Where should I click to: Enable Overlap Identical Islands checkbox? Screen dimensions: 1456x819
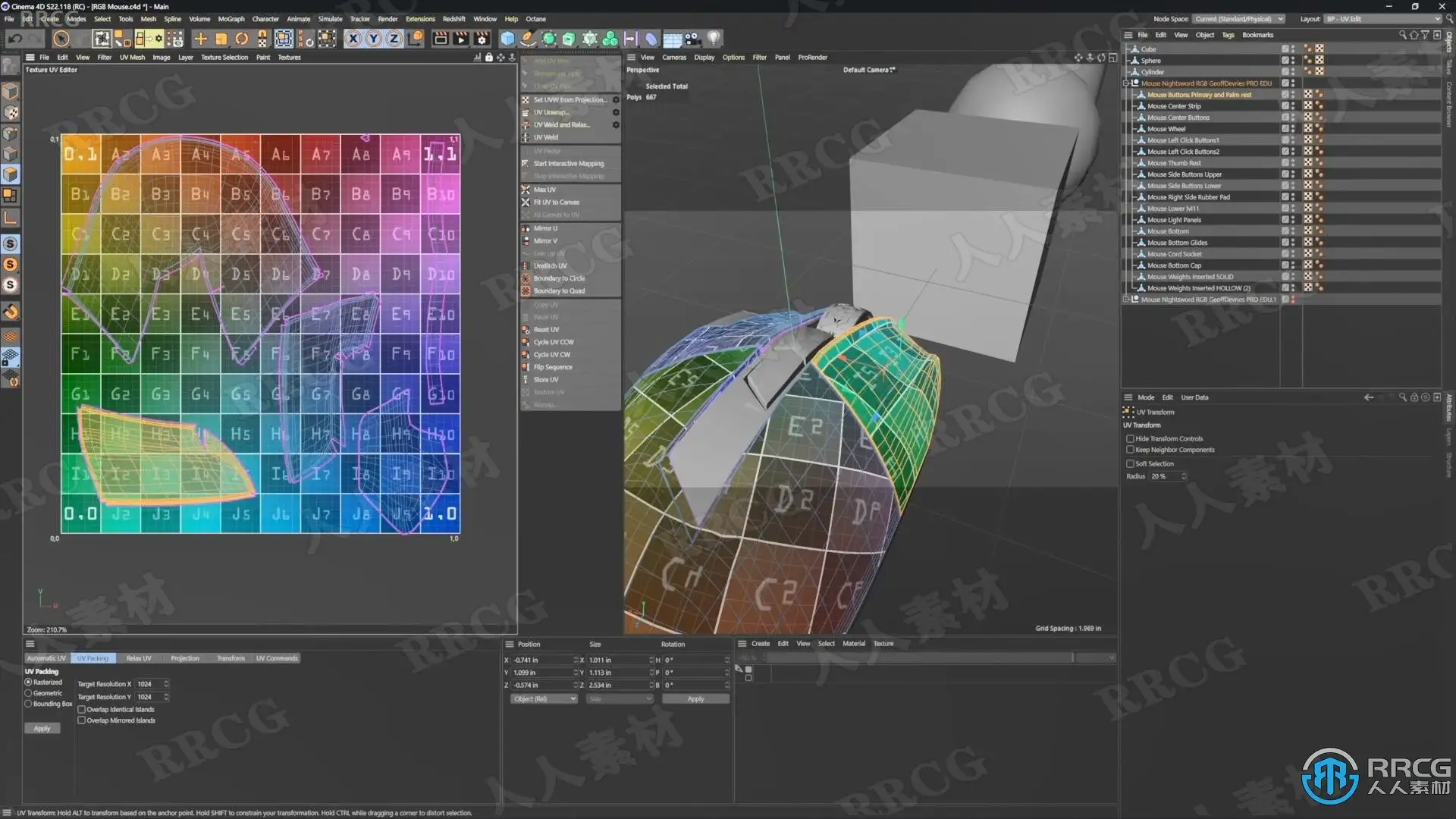82,710
